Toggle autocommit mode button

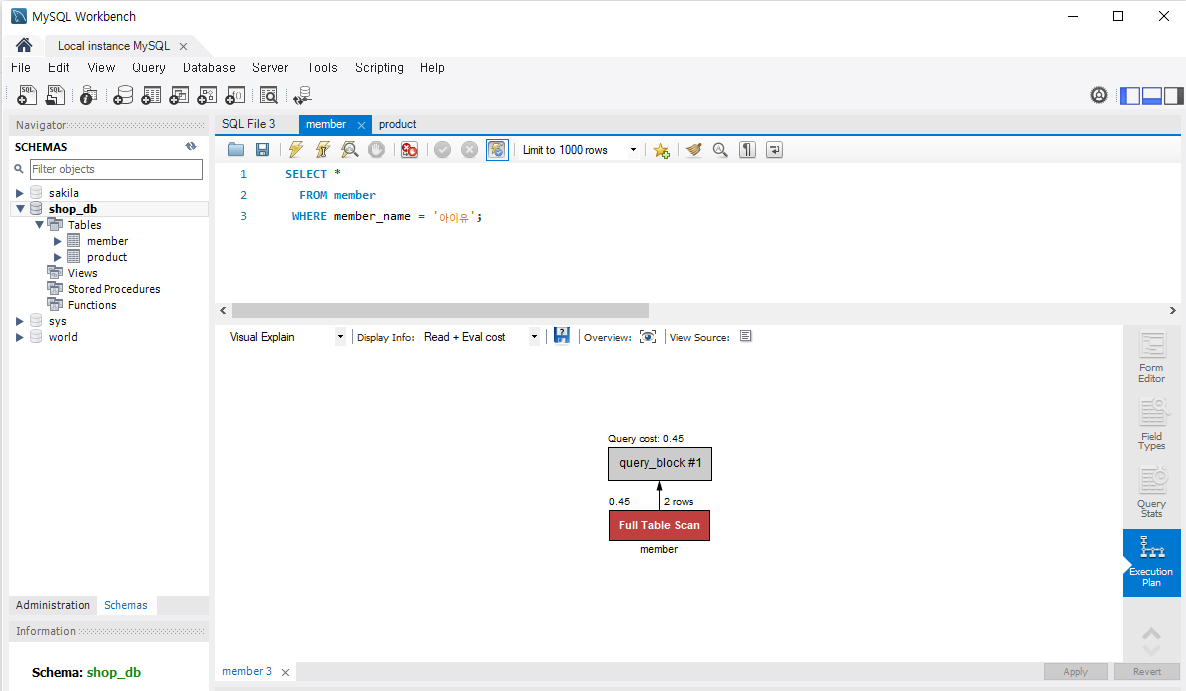pos(497,150)
